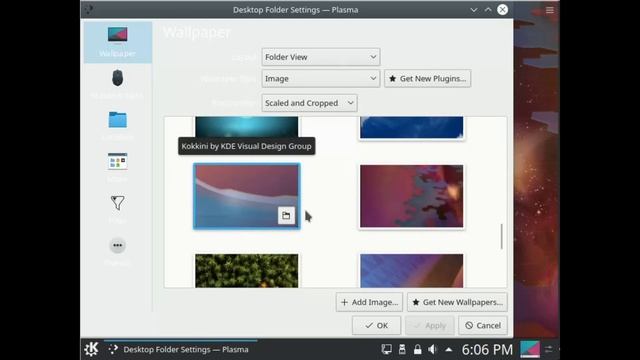Show hidden system tray icons arrow
Image resolution: width=640 pixels, height=360 pixels.
coord(449,349)
